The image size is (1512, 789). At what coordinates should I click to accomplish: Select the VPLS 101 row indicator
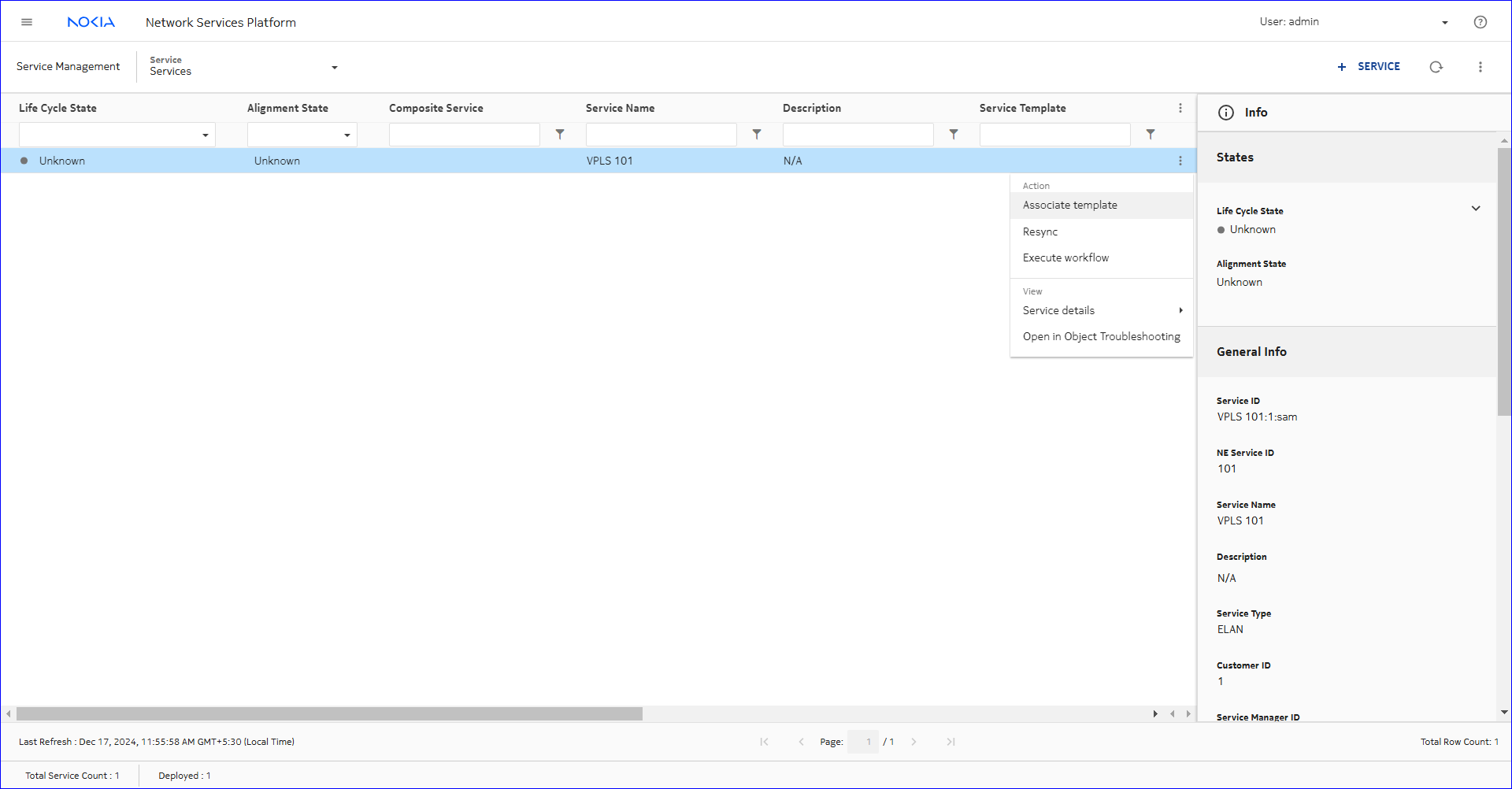(24, 161)
